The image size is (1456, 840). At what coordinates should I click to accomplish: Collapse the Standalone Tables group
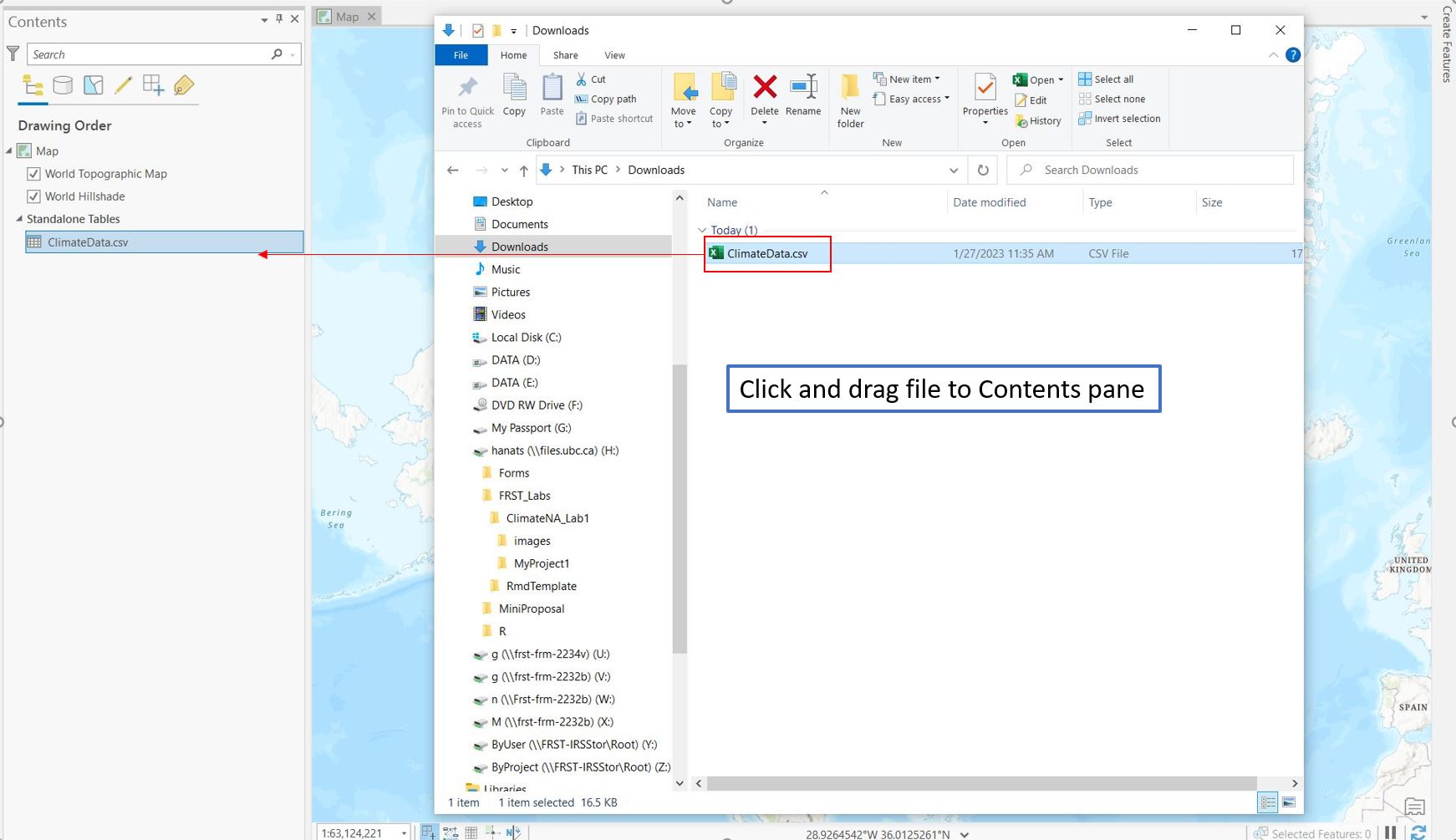point(19,219)
